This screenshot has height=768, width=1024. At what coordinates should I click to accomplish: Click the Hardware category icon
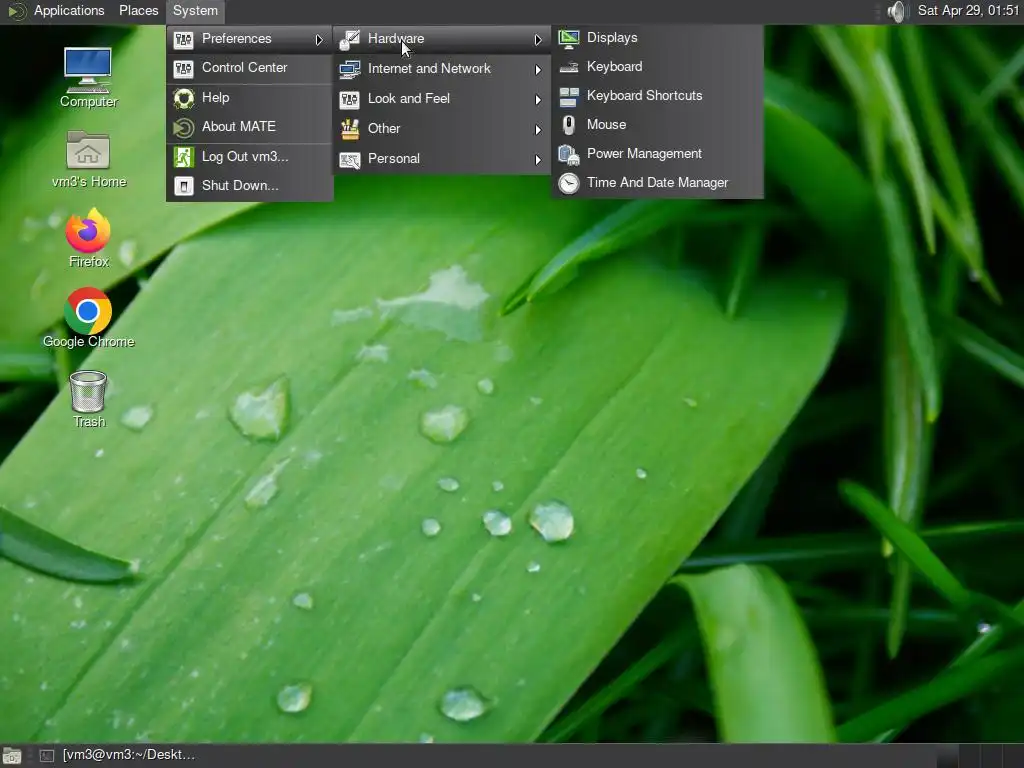349,39
